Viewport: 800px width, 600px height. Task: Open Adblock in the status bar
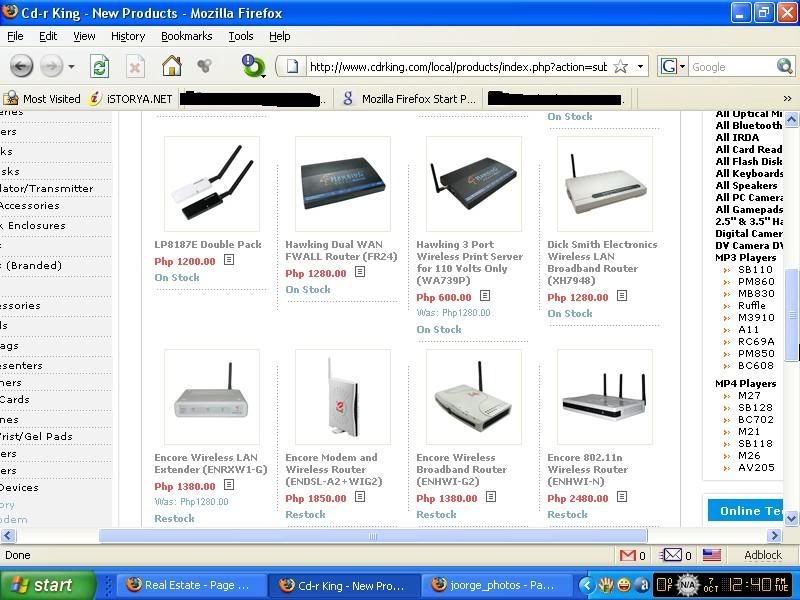(x=763, y=555)
